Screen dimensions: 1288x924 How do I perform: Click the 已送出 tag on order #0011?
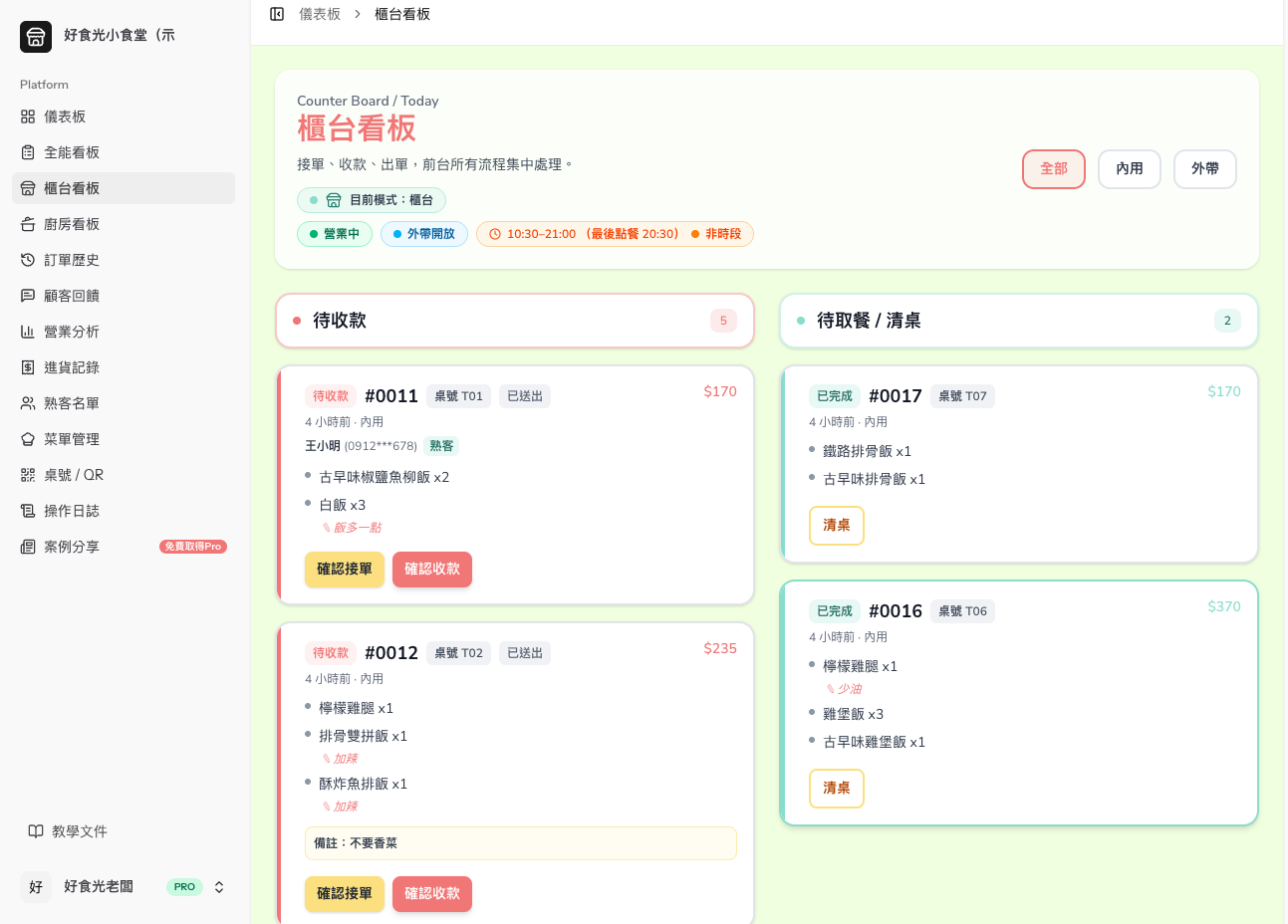click(525, 396)
